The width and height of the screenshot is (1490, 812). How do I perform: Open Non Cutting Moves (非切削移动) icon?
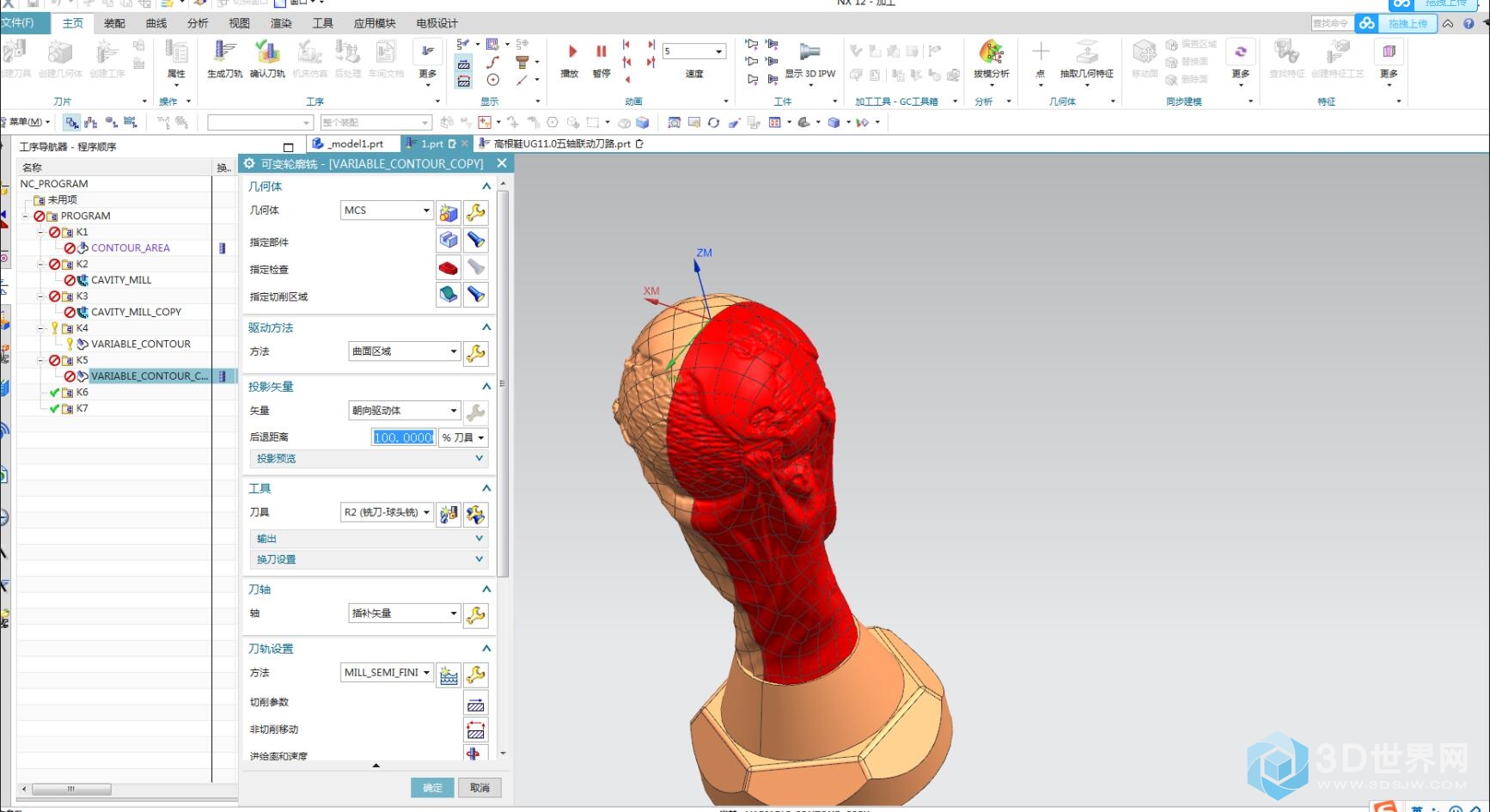[x=476, y=730]
